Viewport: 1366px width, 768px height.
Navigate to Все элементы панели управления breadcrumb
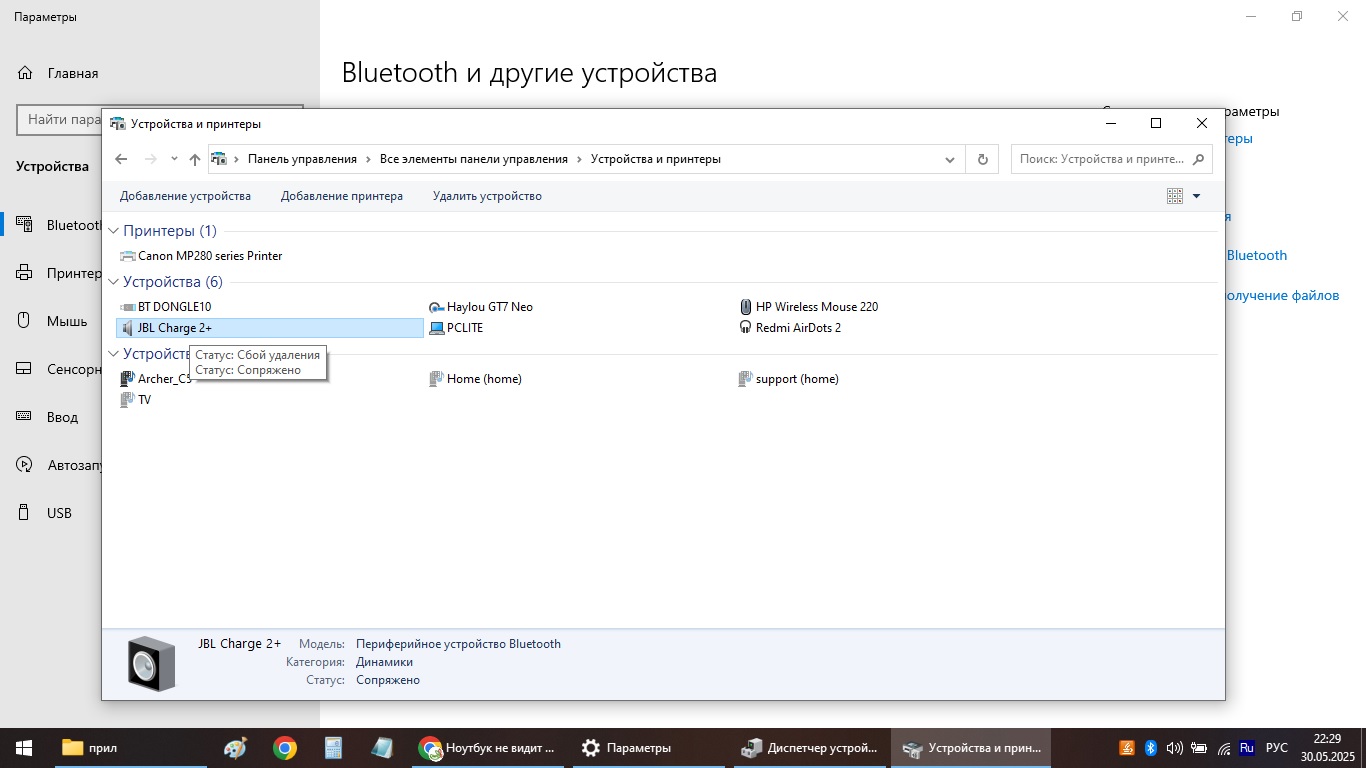[474, 159]
